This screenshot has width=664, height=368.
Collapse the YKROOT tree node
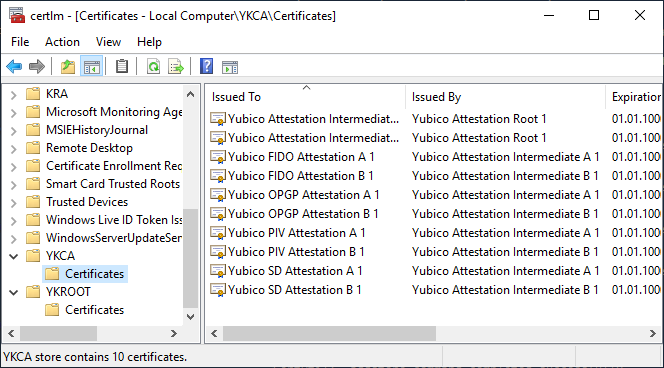14,292
